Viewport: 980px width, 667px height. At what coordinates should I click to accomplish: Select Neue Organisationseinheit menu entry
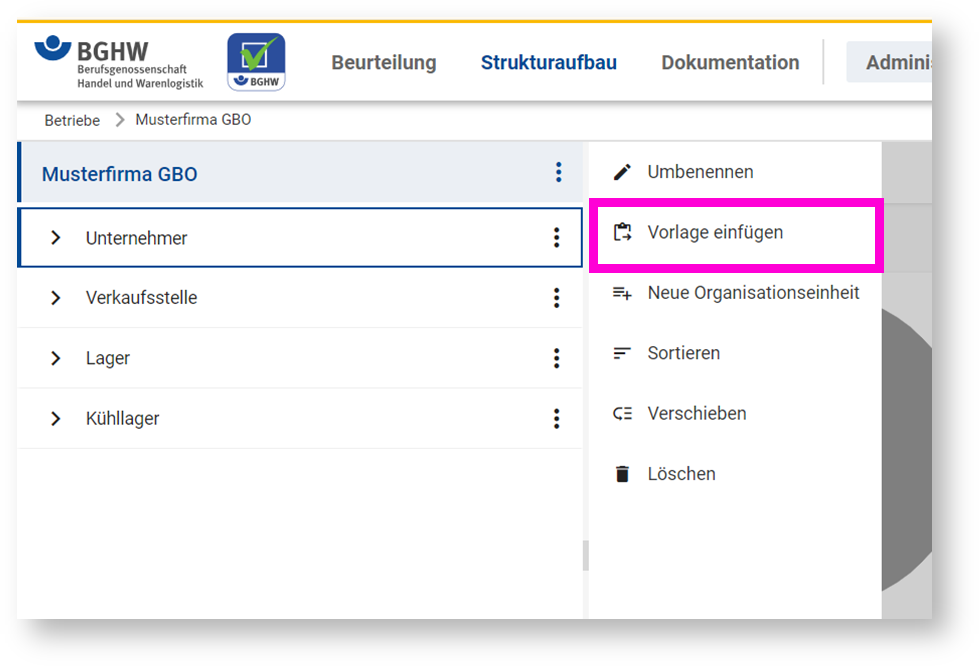coord(752,293)
